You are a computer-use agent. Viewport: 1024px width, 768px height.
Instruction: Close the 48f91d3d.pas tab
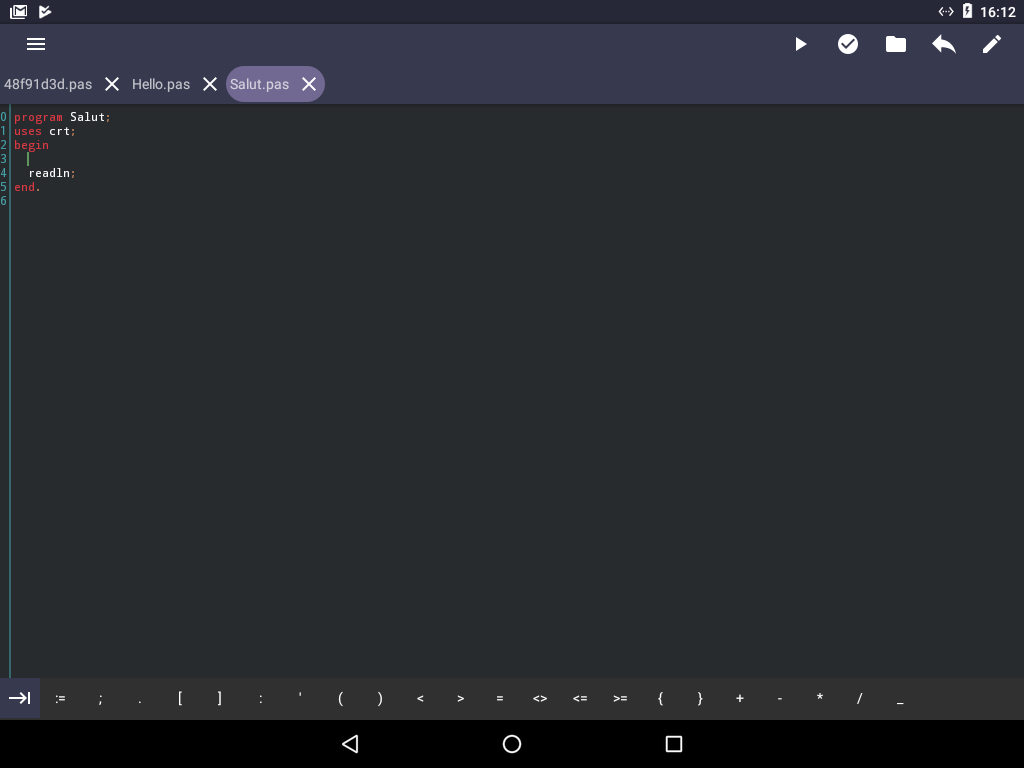coord(112,84)
